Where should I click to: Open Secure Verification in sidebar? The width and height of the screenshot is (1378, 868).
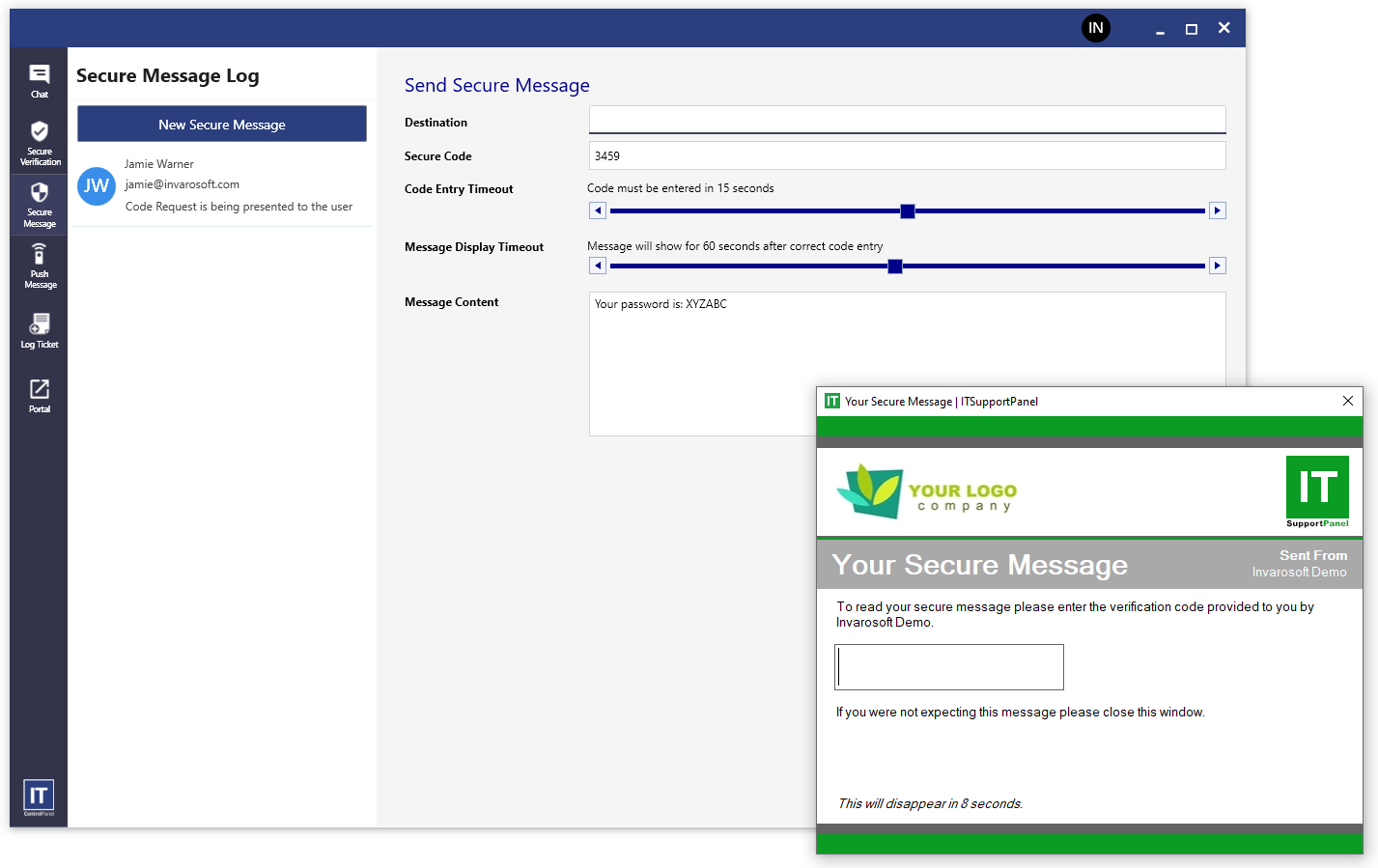pos(40,142)
